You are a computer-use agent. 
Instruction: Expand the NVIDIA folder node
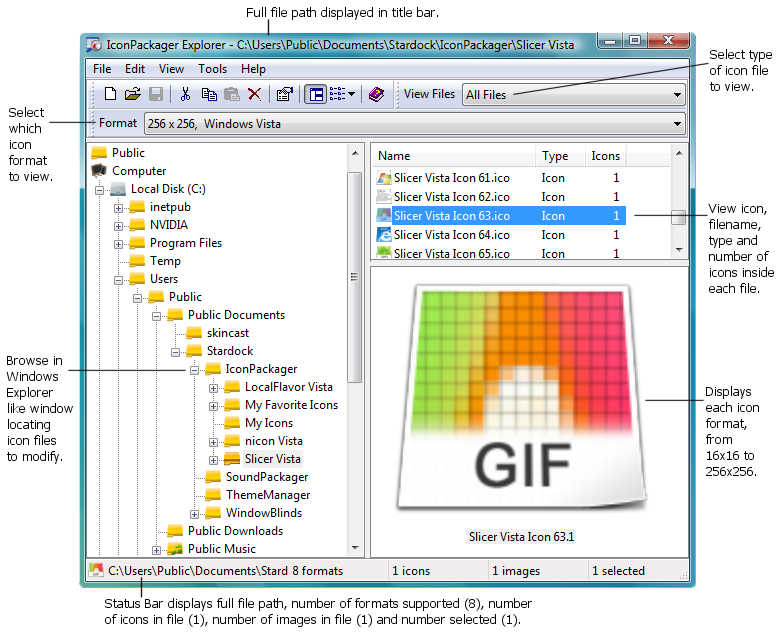click(x=118, y=226)
